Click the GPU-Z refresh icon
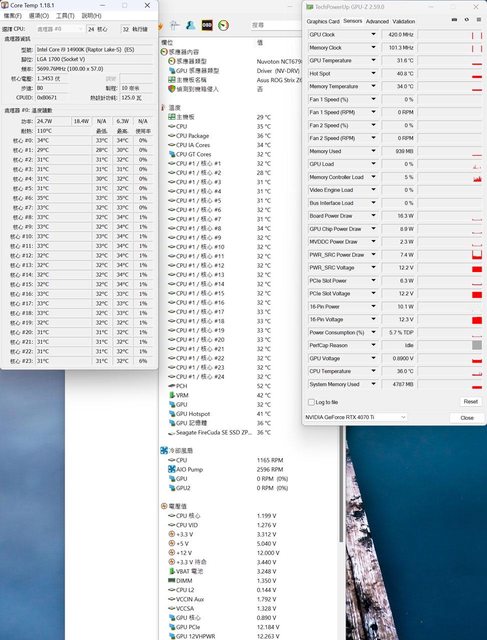487x640 pixels. point(467,20)
